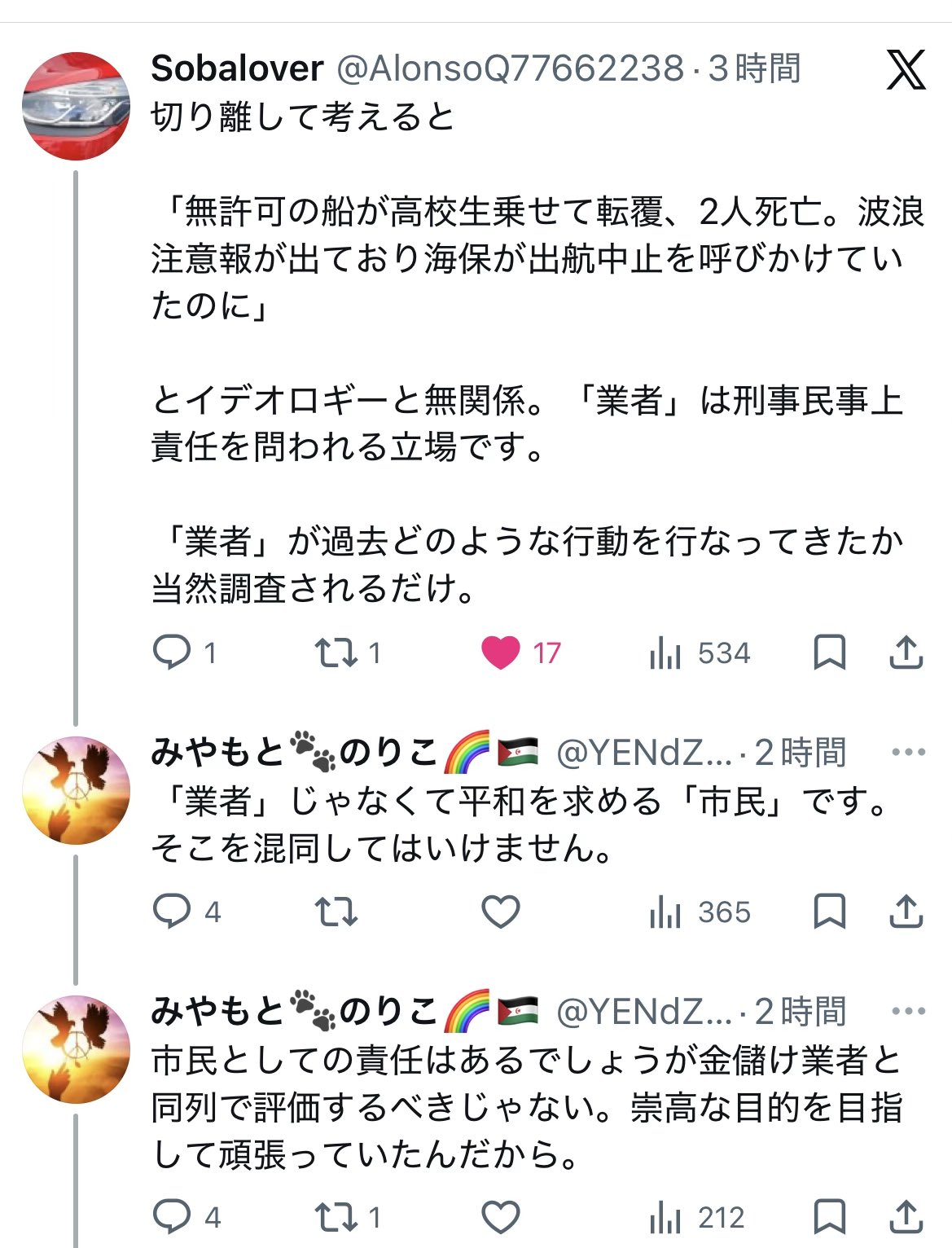Reply to Sobalover's post
The height and width of the screenshot is (1248, 952).
tap(172, 653)
